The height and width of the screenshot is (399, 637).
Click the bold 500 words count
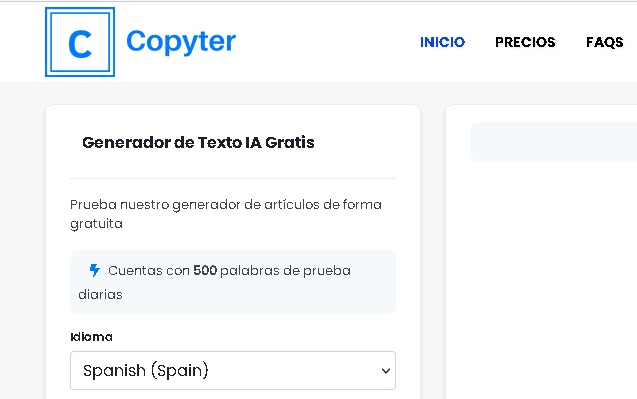pos(205,270)
